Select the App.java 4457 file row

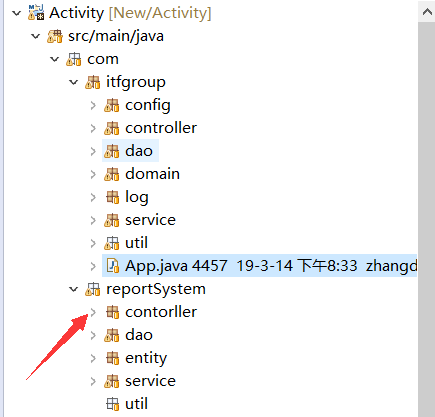tap(259, 266)
